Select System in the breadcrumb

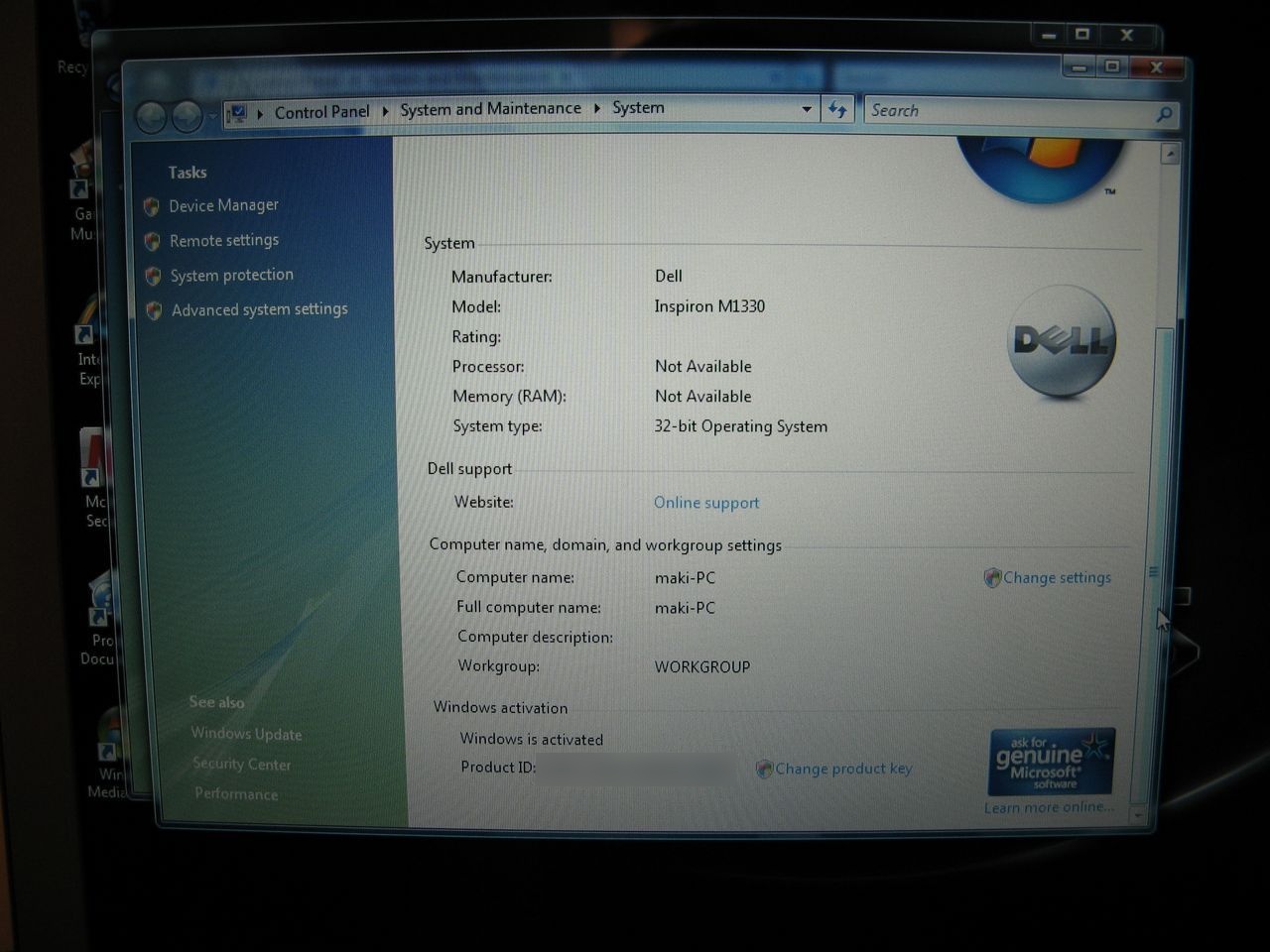638,108
